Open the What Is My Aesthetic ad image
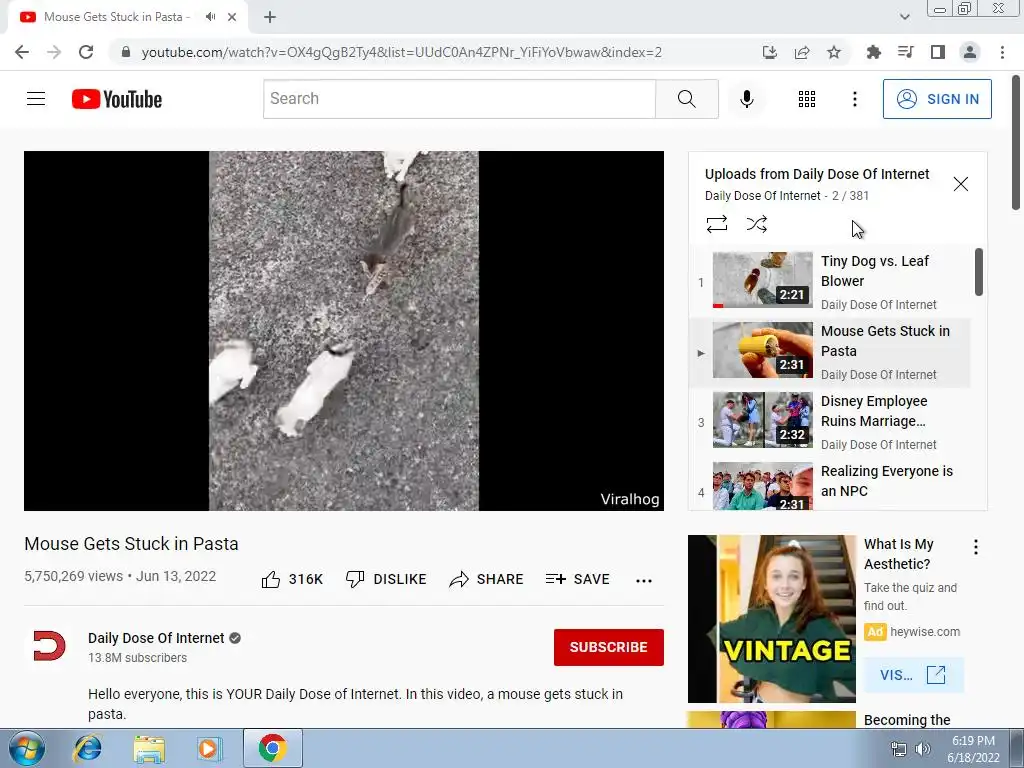This screenshot has height=768, width=1024. click(771, 618)
